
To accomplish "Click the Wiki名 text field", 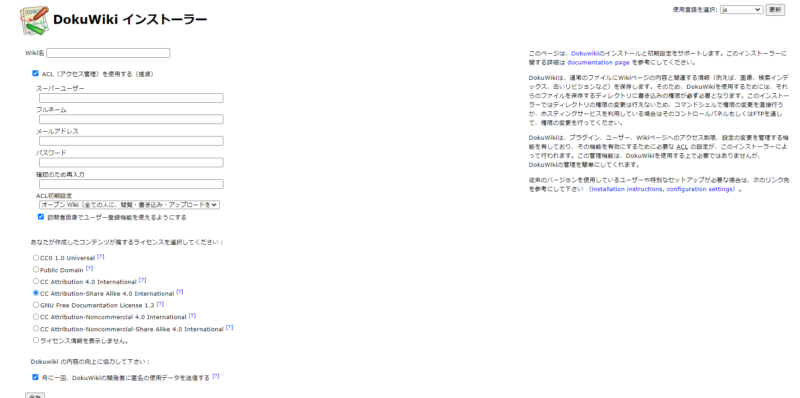I will click(x=108, y=53).
